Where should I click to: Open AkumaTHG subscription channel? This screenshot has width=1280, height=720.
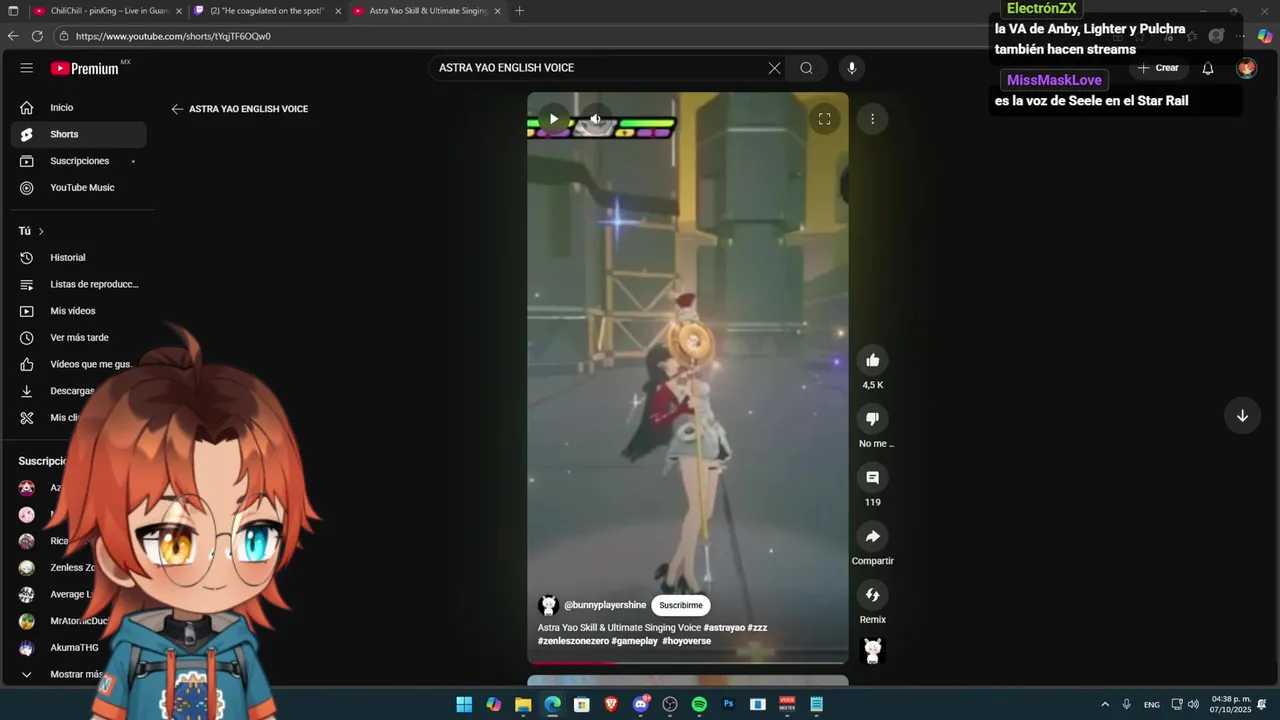pyautogui.click(x=75, y=648)
